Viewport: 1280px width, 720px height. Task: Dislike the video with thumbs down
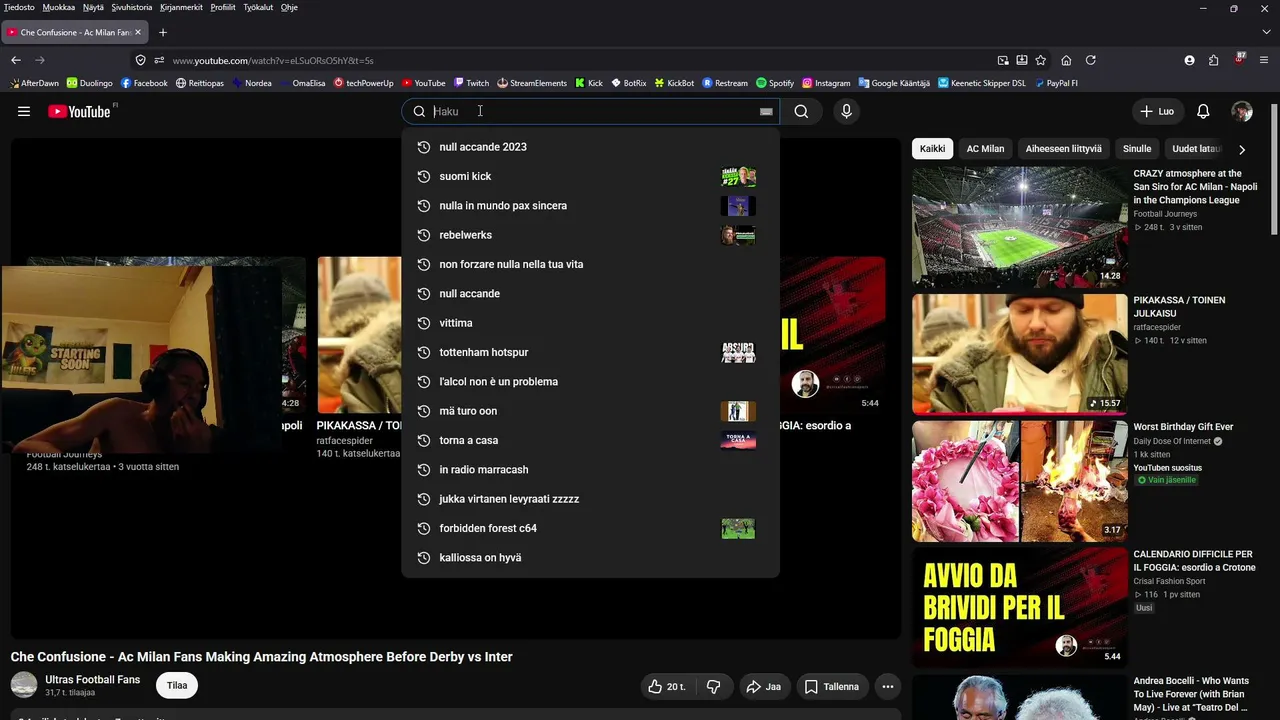[714, 687]
